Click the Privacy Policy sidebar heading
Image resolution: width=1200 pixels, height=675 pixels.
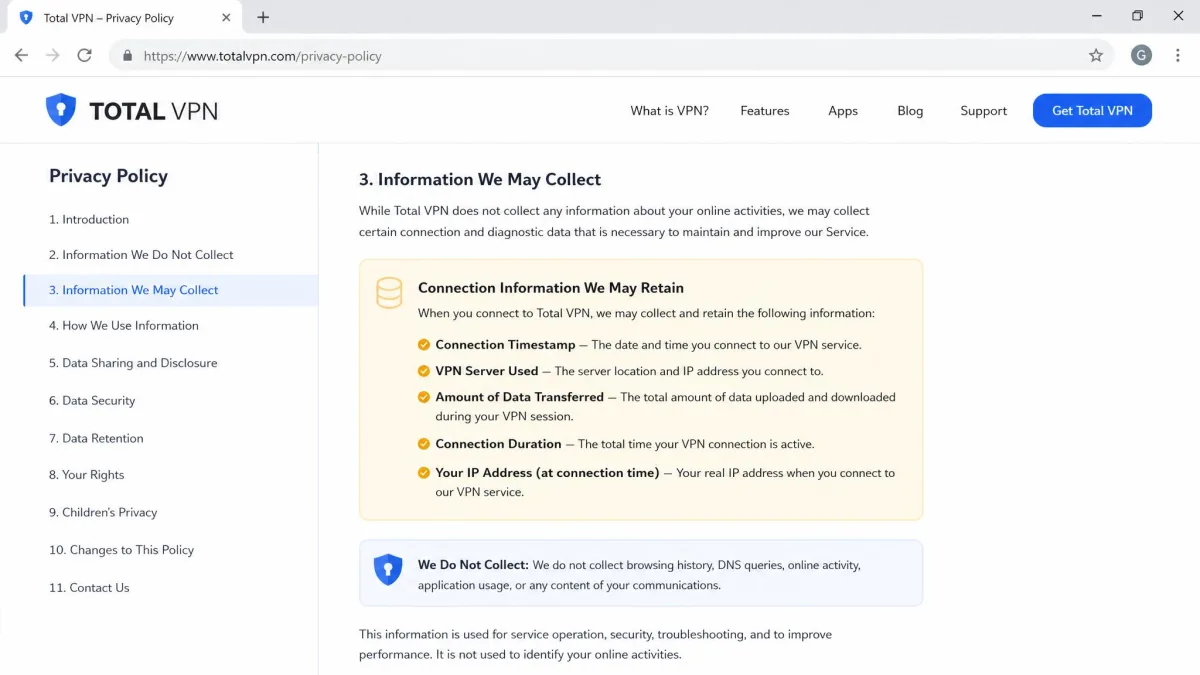(x=108, y=176)
